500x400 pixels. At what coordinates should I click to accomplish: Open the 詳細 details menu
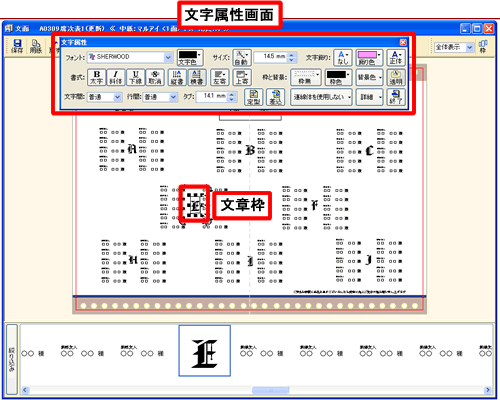pyautogui.click(x=369, y=97)
